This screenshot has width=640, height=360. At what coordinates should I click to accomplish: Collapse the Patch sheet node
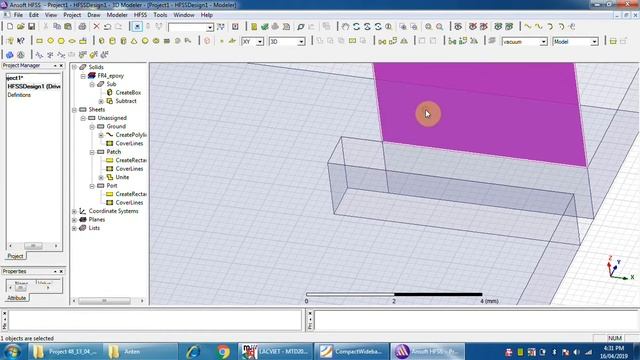tap(92, 152)
